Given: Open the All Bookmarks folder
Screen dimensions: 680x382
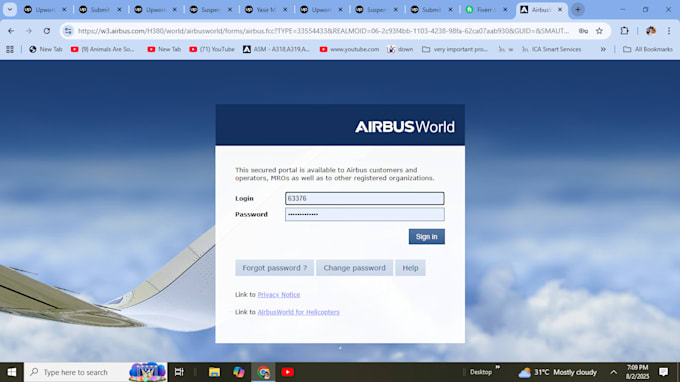Looking at the screenshot, I should pos(647,49).
